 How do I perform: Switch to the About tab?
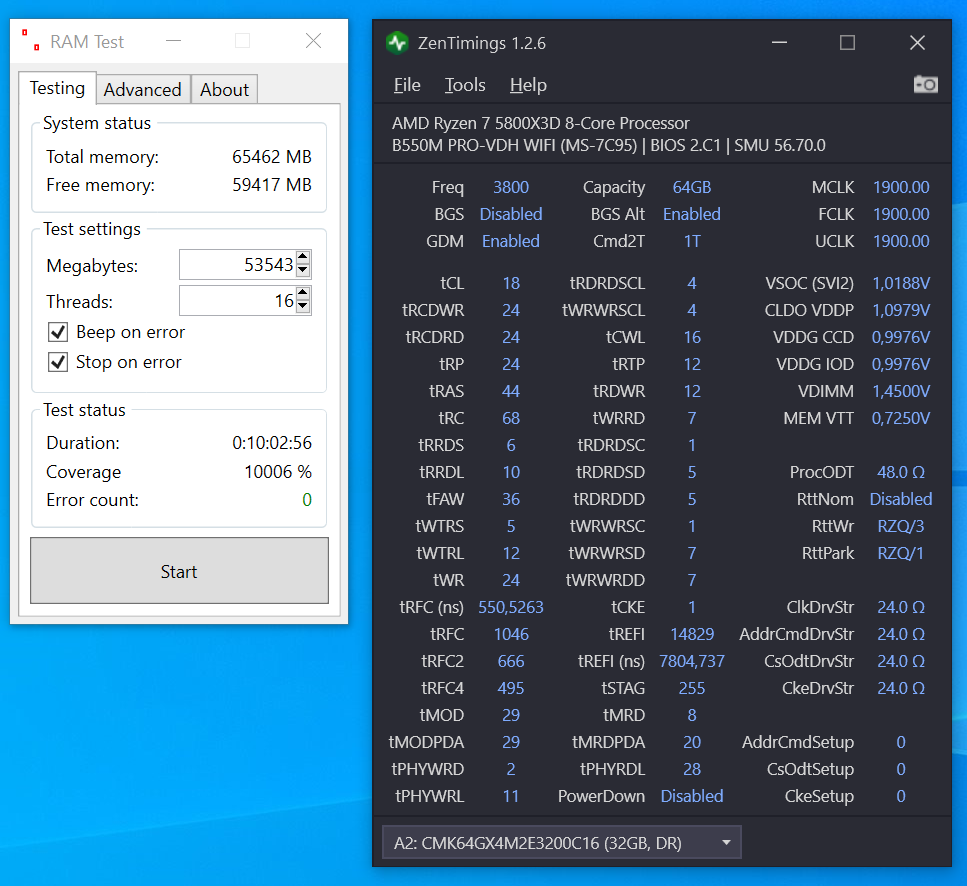224,89
